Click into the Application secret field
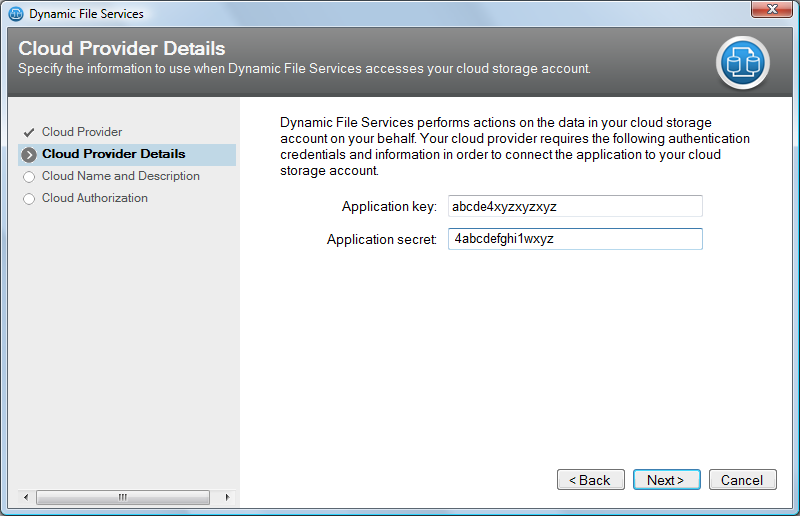The height and width of the screenshot is (516, 800). click(575, 239)
